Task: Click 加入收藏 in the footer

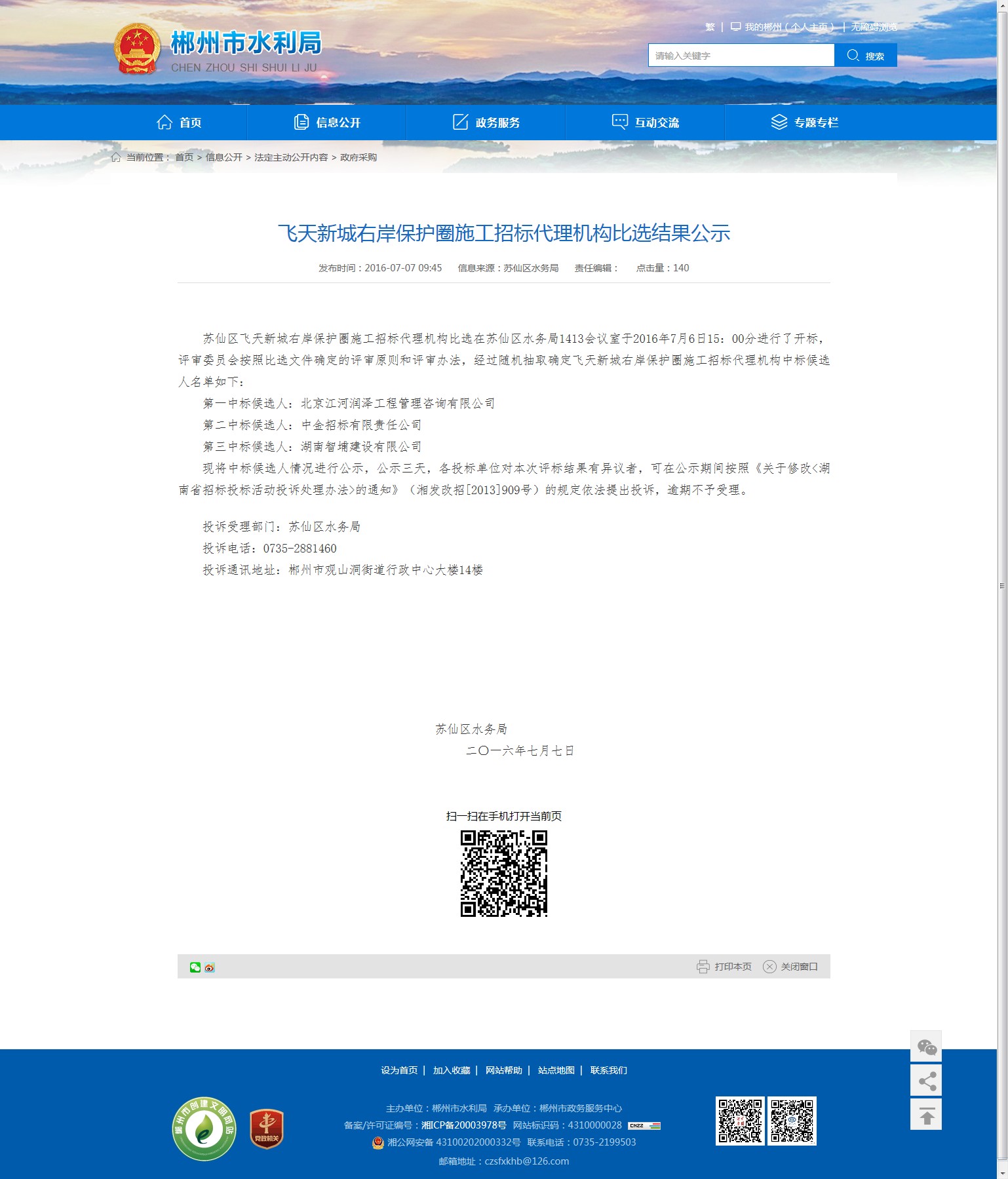Action: tap(452, 1070)
